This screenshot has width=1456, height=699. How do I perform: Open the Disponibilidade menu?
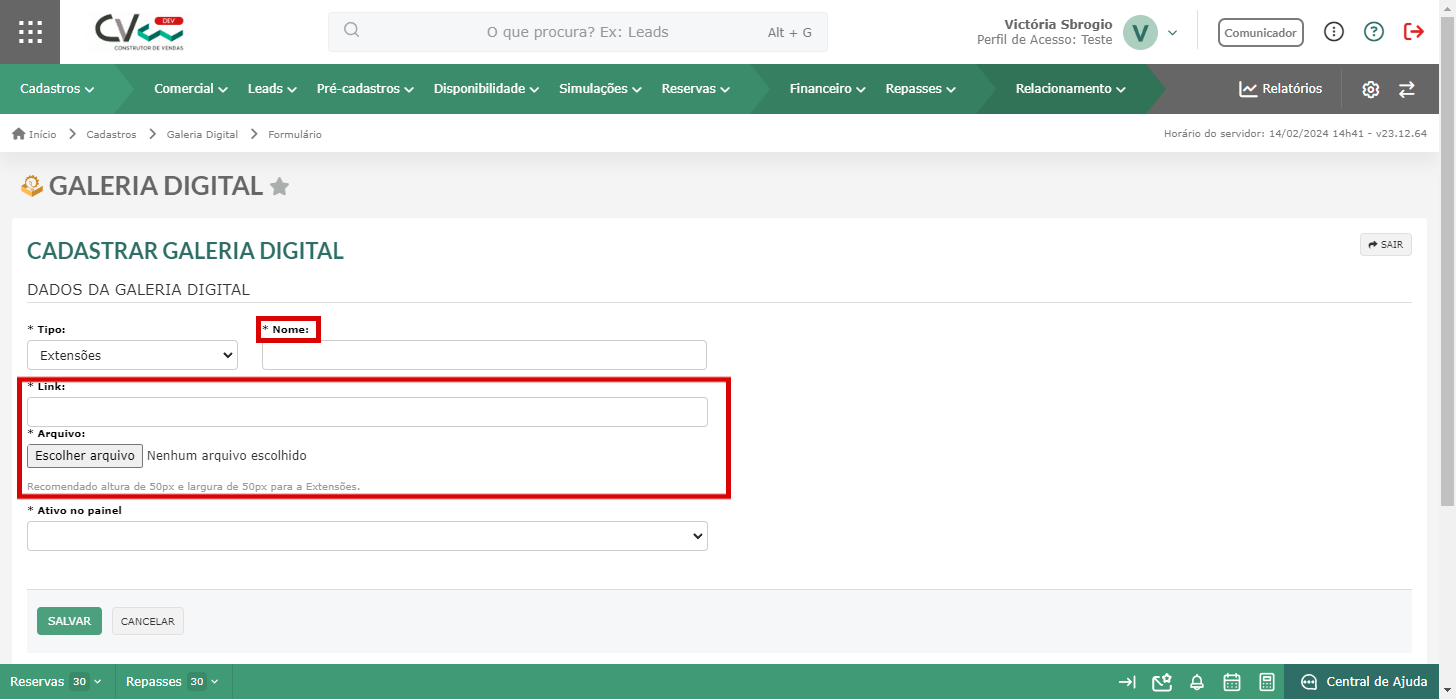[486, 89]
